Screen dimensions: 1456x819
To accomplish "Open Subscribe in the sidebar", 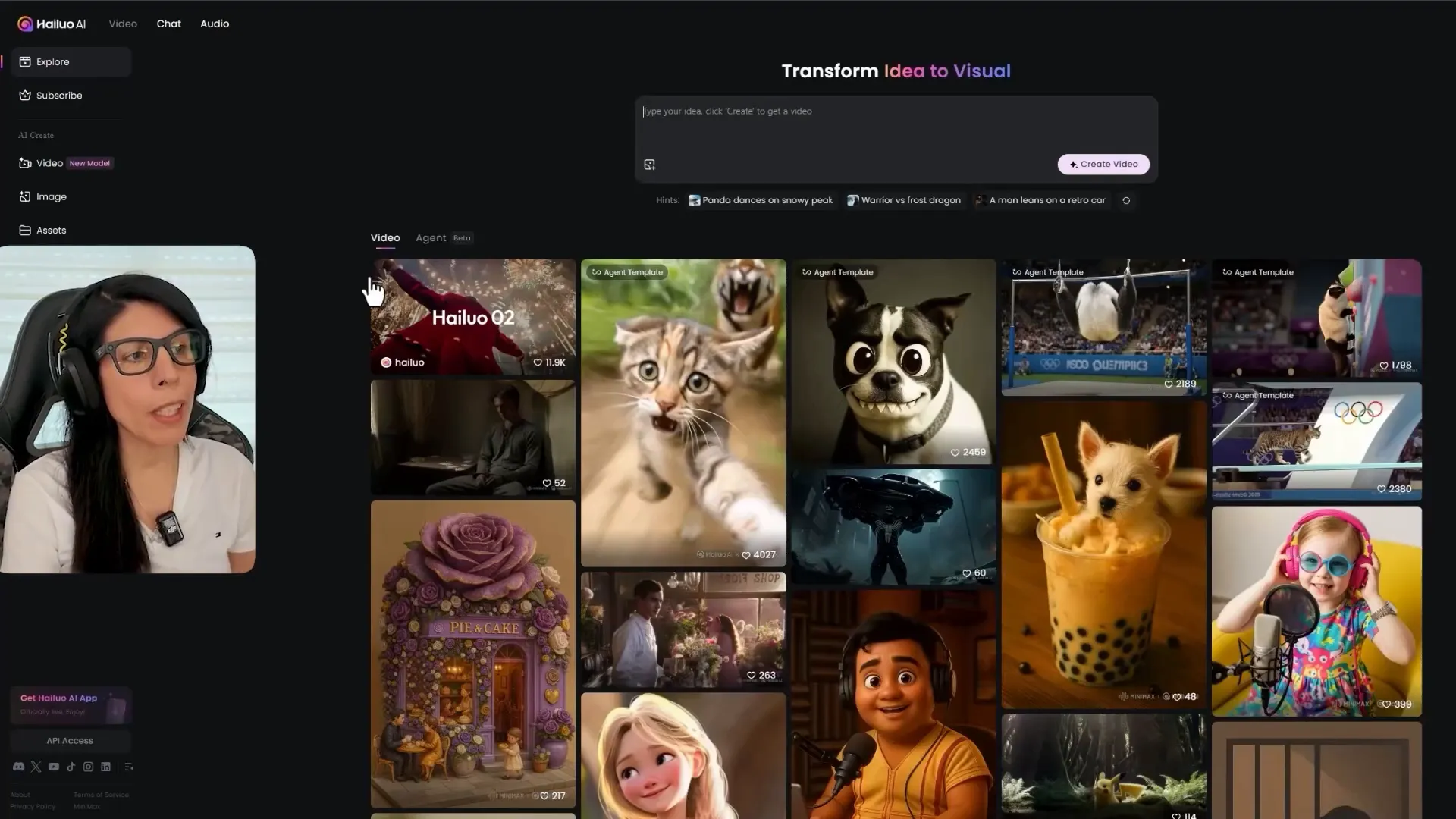I will (71, 95).
